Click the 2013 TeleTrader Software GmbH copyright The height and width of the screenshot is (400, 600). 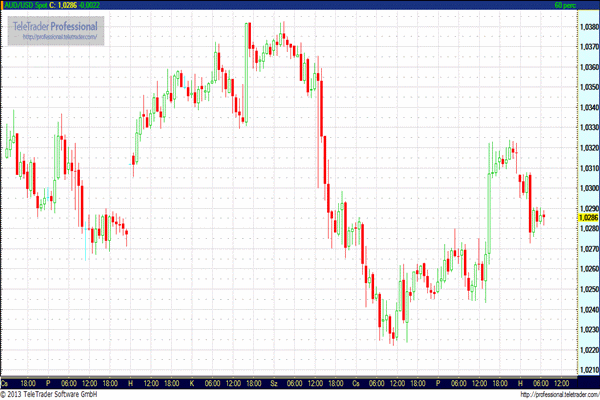(x=55, y=394)
